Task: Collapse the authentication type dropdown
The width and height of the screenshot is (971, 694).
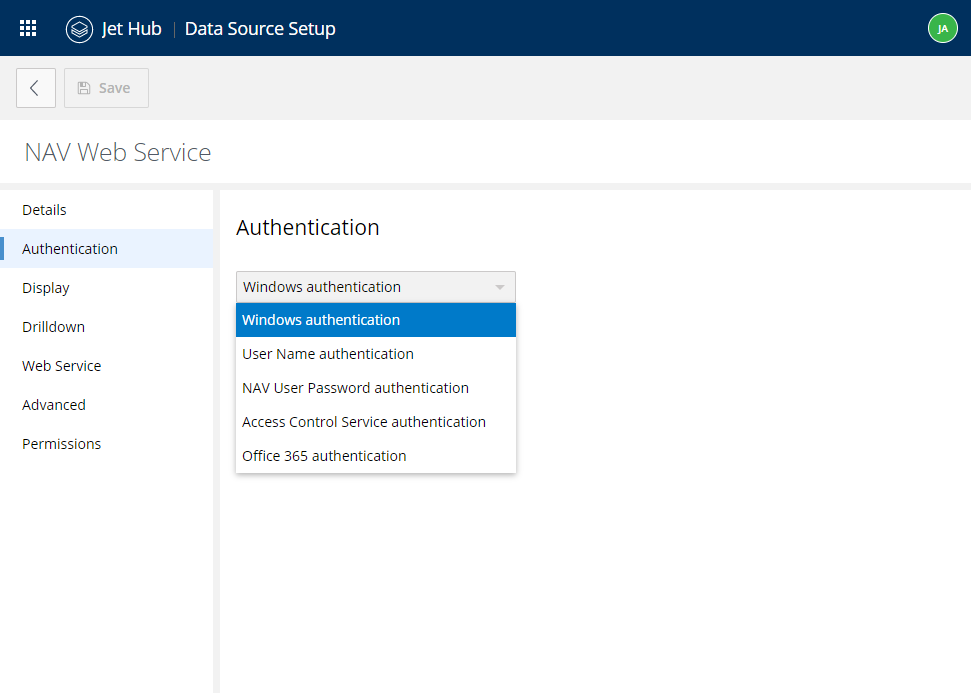Action: click(375, 287)
